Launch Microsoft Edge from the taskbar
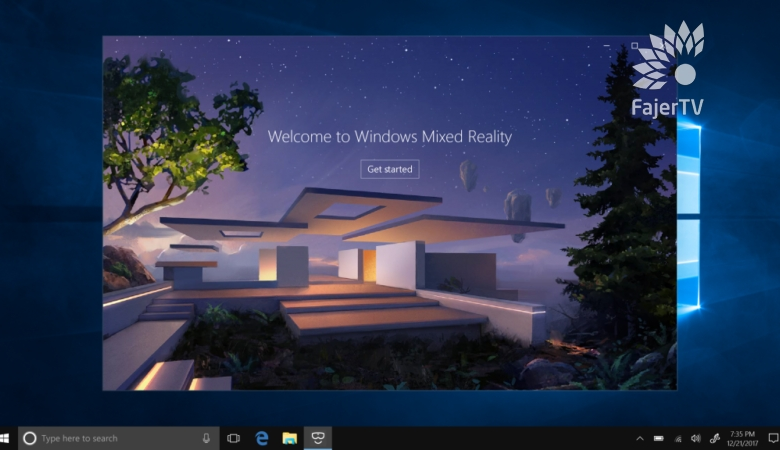The width and height of the screenshot is (780, 450). [x=262, y=438]
